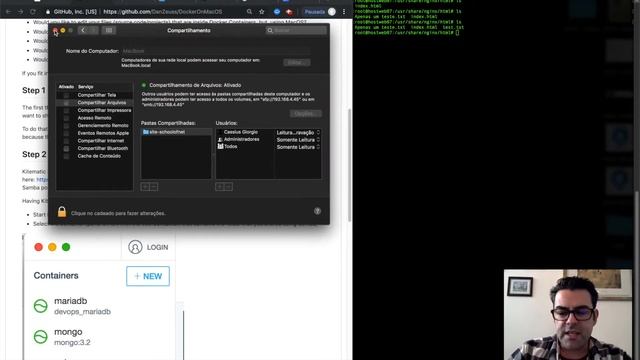Click the site lock icon in address bar
Screen dimensions: 640x360
[x=48, y=12]
